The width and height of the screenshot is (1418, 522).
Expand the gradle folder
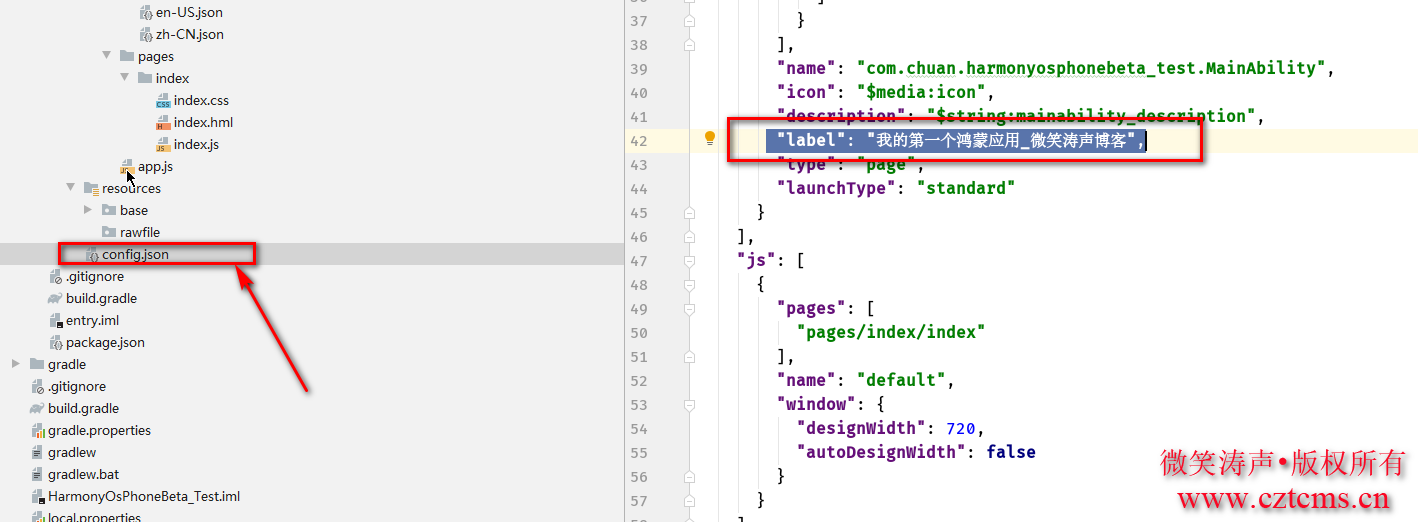(x=17, y=364)
